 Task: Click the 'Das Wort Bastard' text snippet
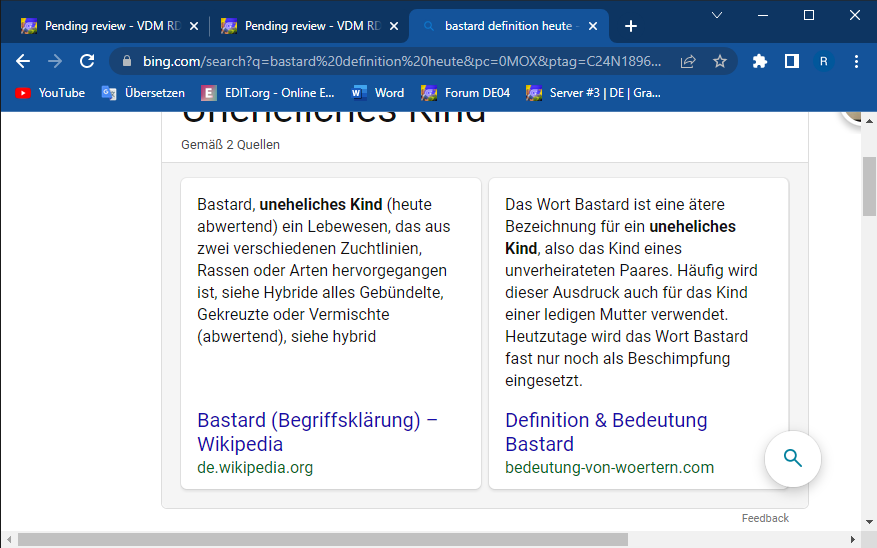631,292
